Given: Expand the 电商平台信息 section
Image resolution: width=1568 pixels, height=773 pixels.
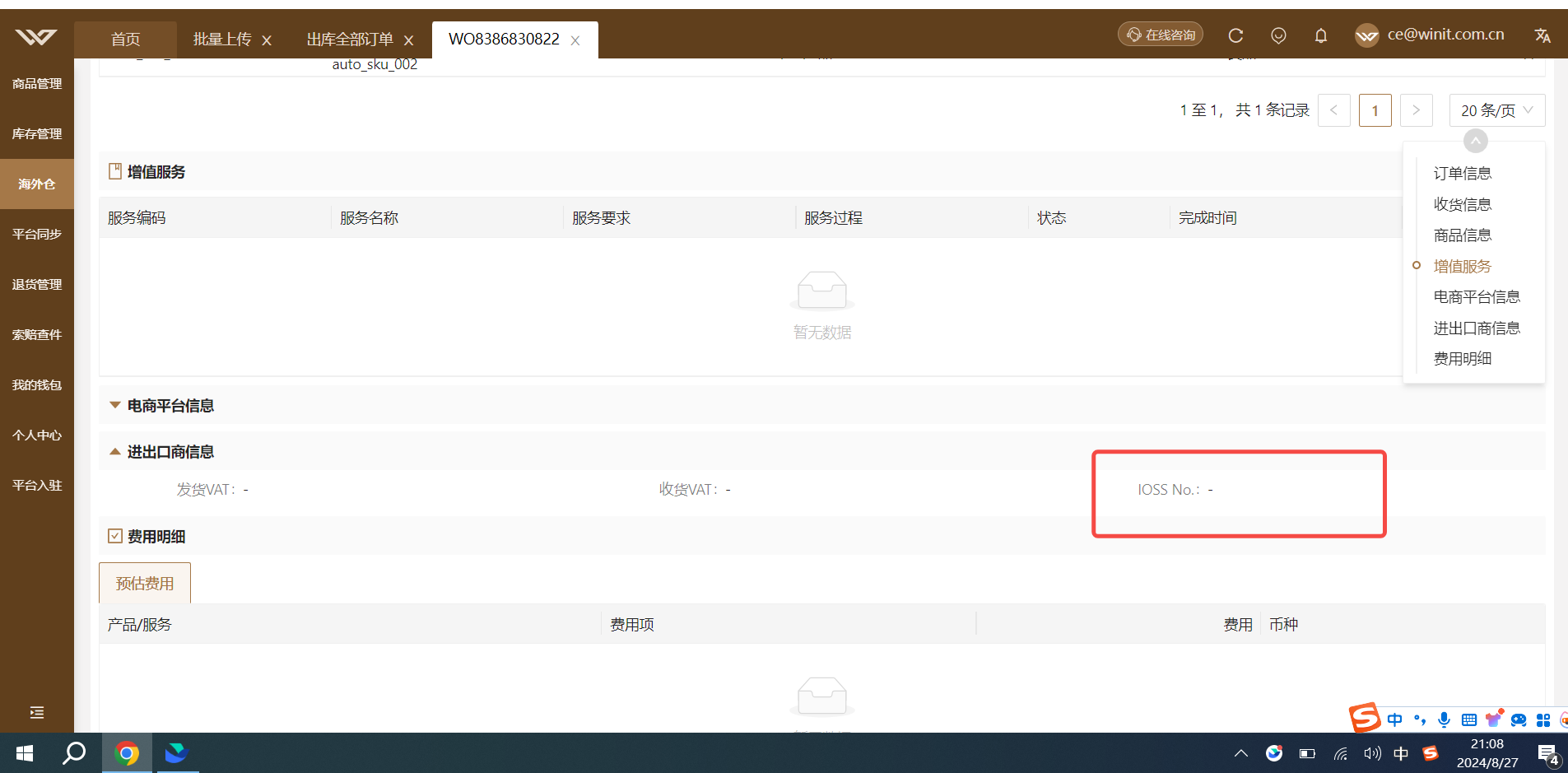Looking at the screenshot, I should (115, 405).
